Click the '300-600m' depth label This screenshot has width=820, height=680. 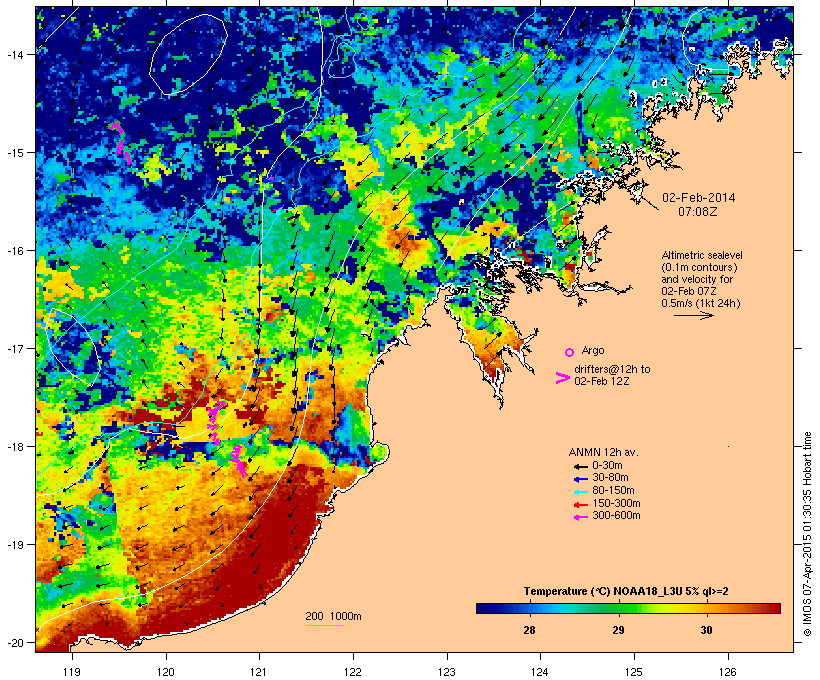616,516
